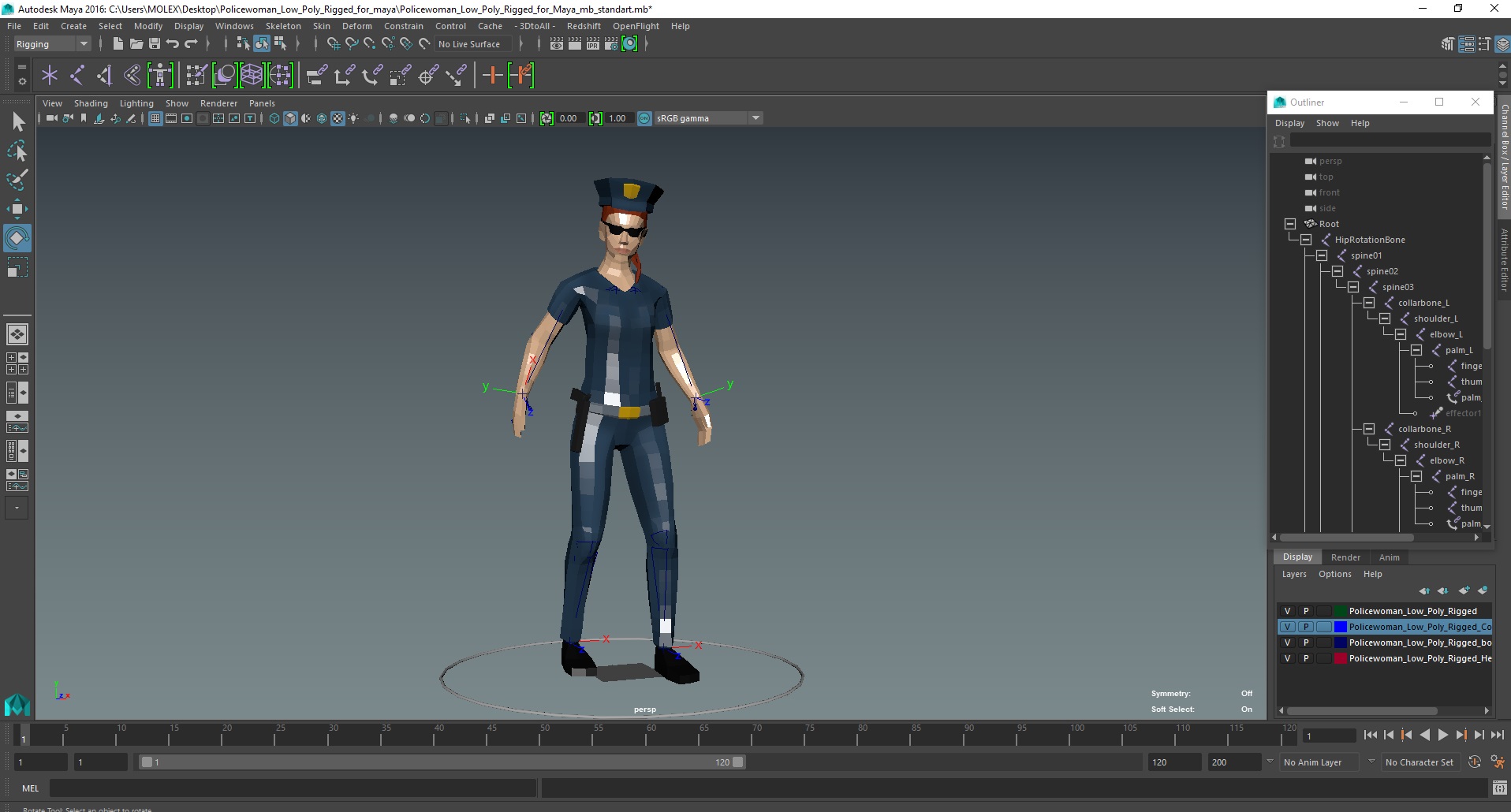
Task: Open the Layers menu in Layer Editor
Action: coord(1294,574)
